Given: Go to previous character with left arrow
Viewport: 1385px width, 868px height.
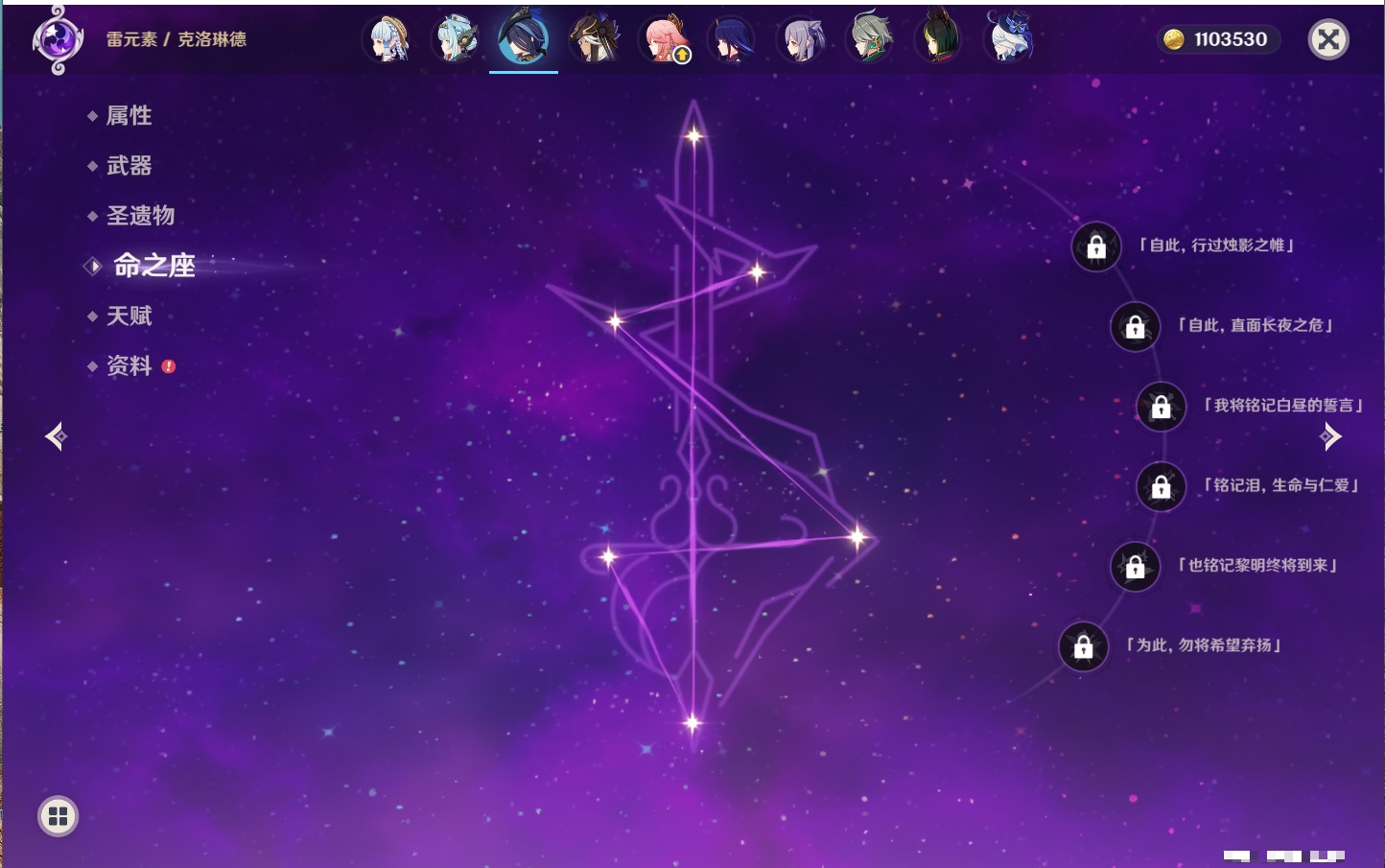Looking at the screenshot, I should (x=56, y=436).
